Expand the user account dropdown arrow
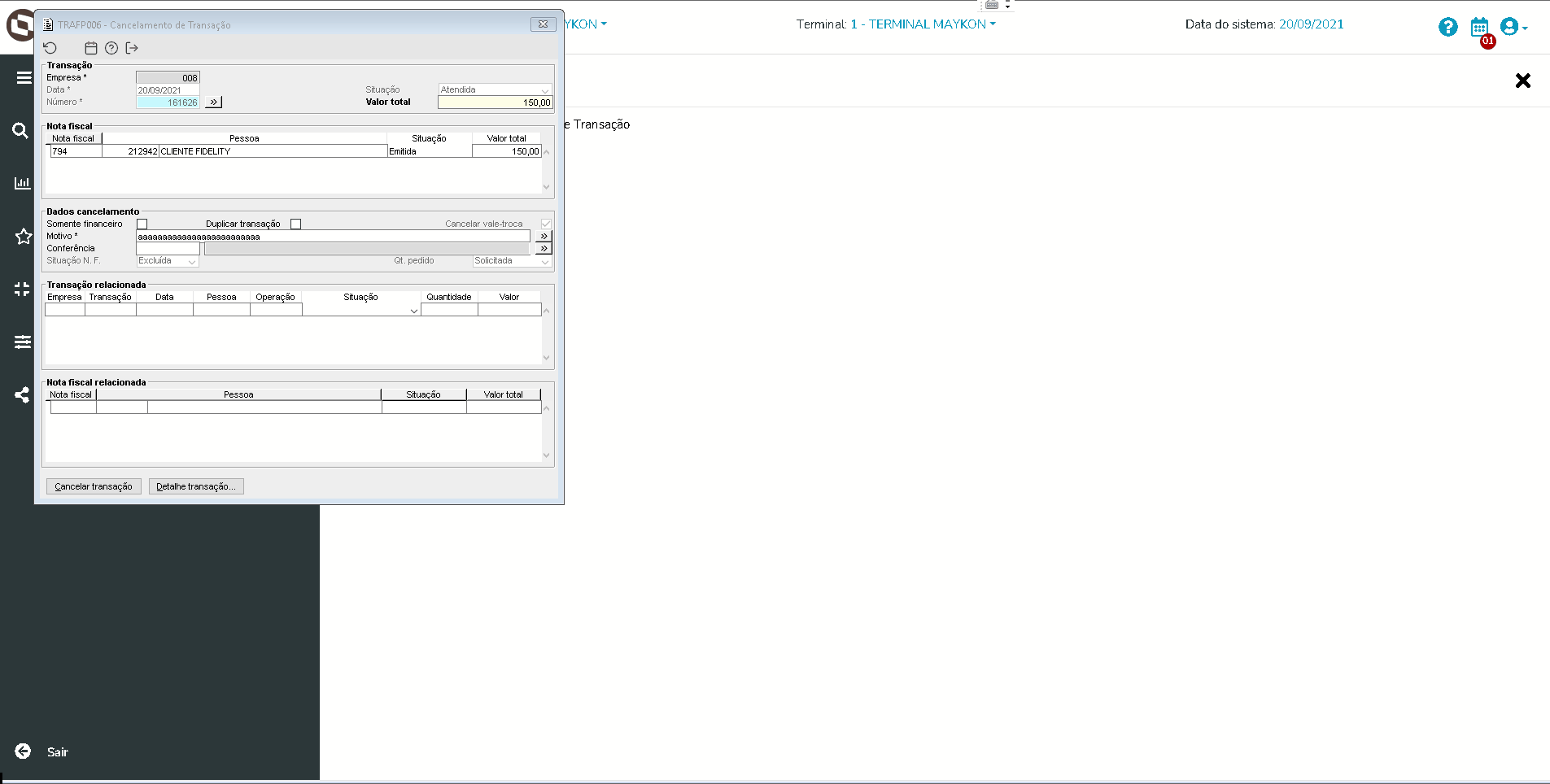This screenshot has height=784, width=1550. 1525,28
